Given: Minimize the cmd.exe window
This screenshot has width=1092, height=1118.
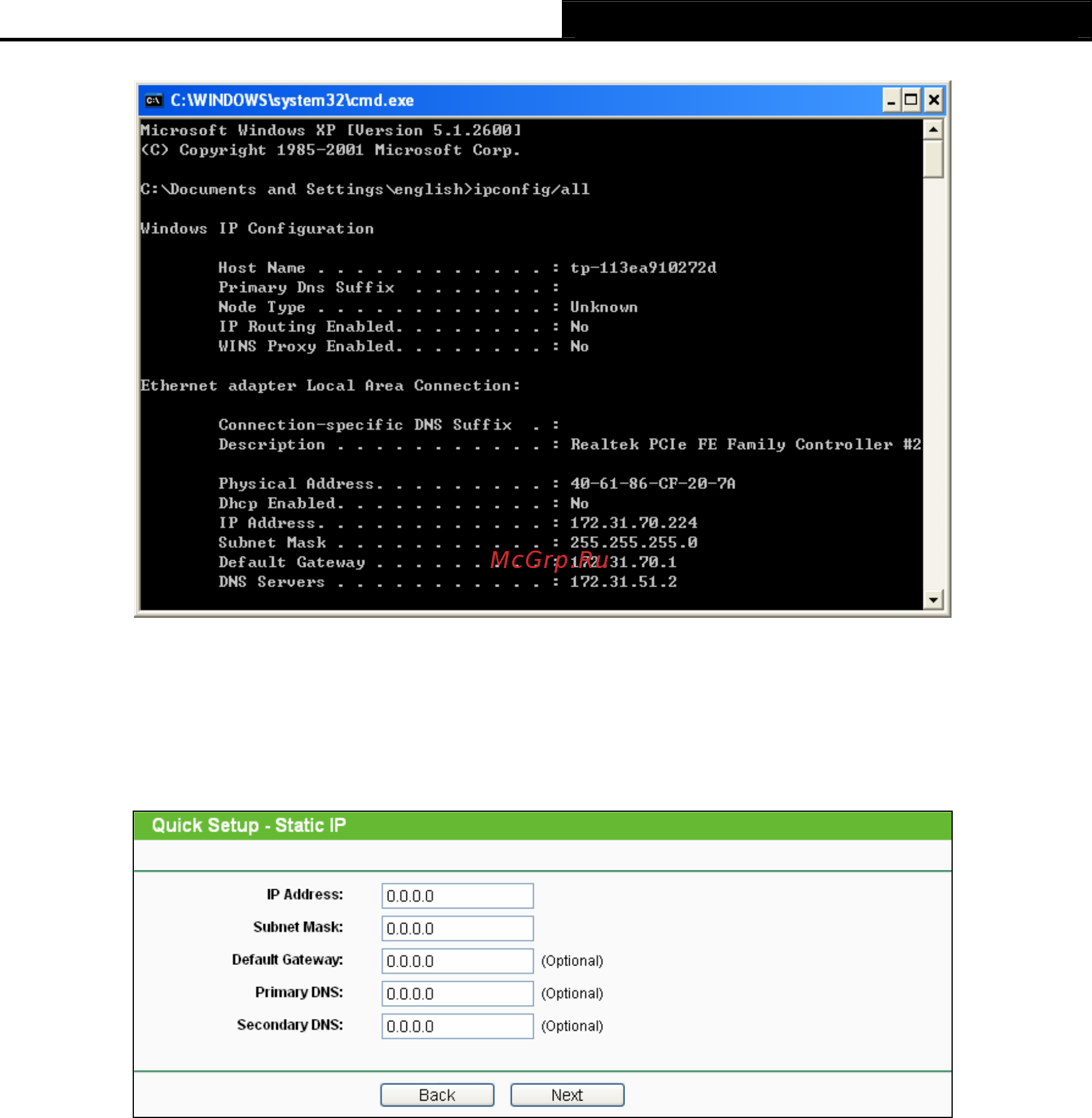Looking at the screenshot, I should (x=891, y=100).
